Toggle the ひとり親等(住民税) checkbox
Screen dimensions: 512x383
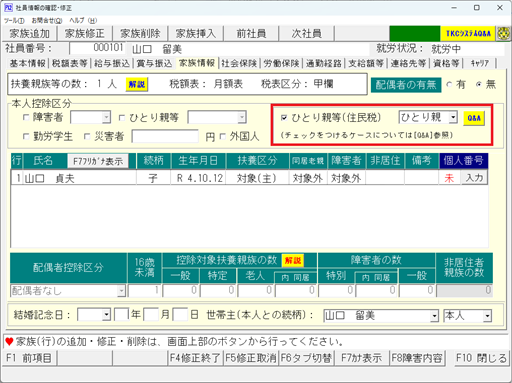click(284, 118)
